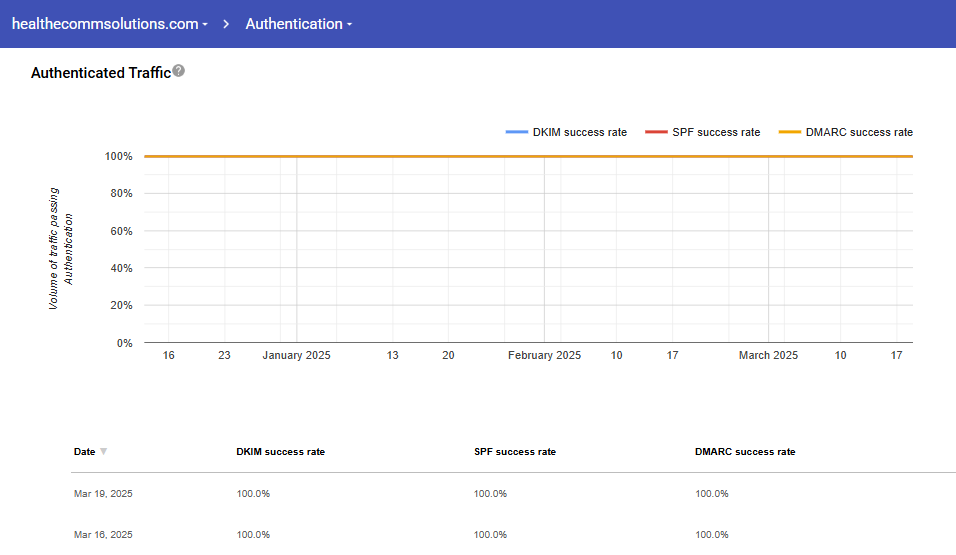The height and width of the screenshot is (555, 956).
Task: Click the orange DMARC legend line marker
Action: click(789, 132)
